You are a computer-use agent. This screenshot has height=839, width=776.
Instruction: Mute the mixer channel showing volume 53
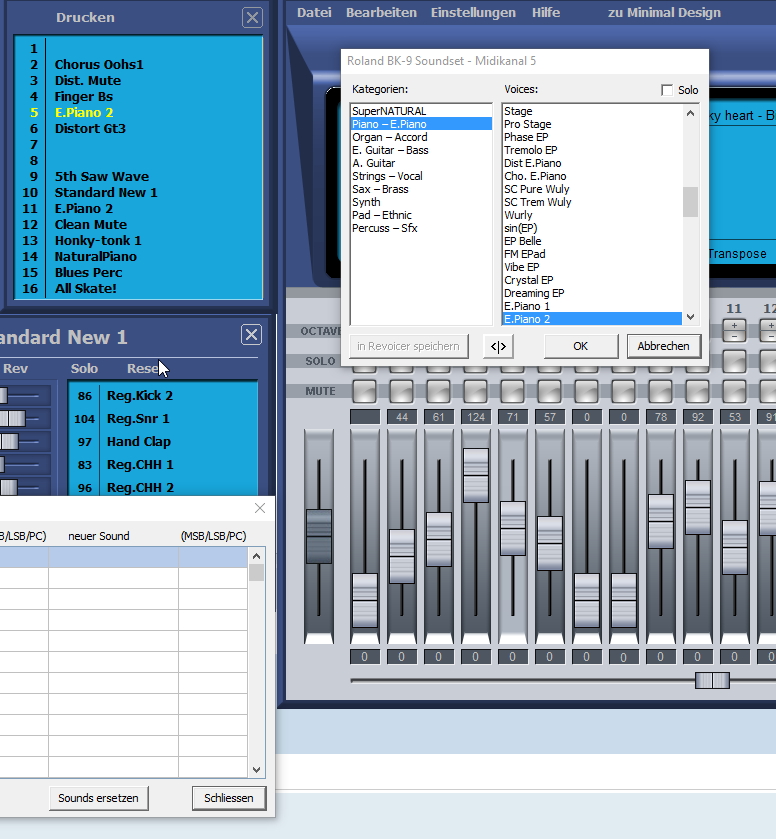tap(734, 390)
